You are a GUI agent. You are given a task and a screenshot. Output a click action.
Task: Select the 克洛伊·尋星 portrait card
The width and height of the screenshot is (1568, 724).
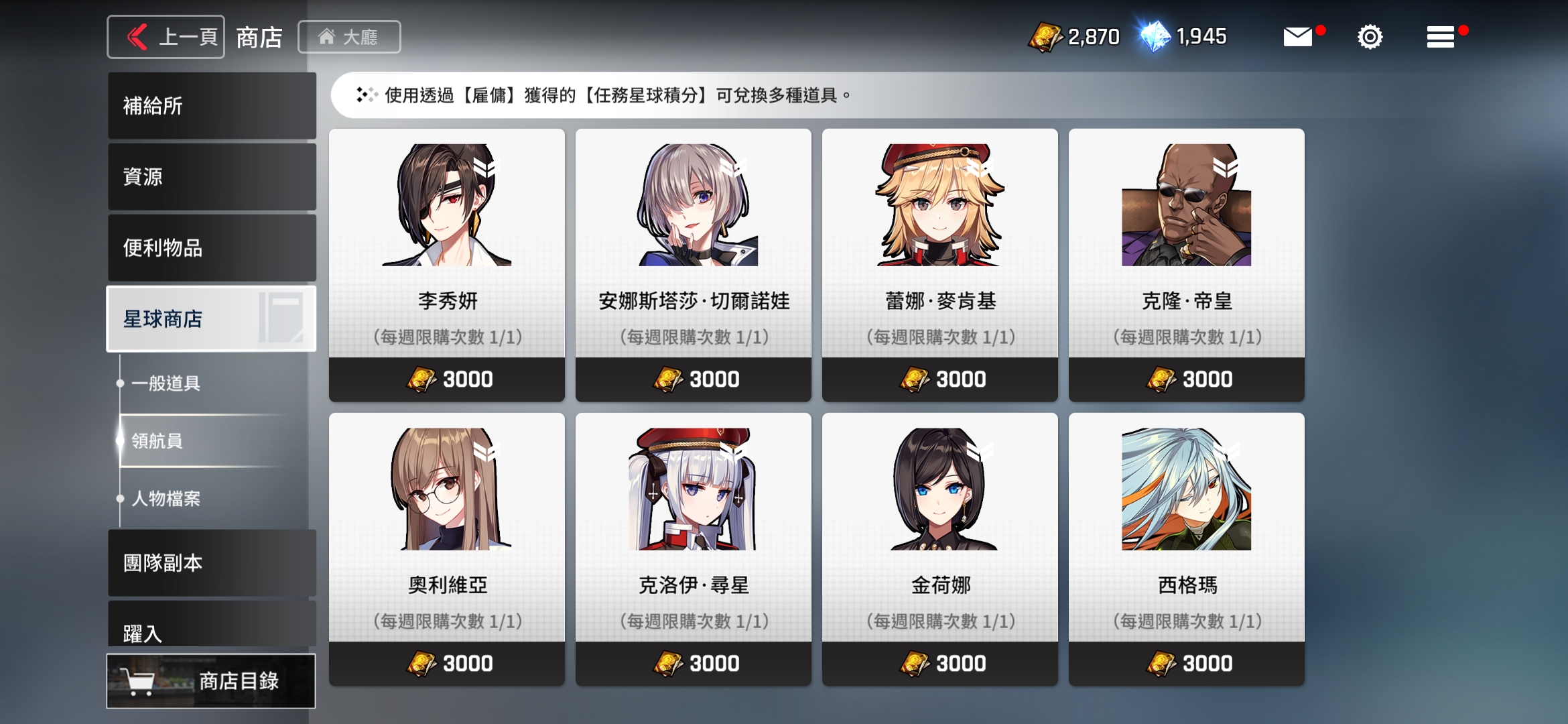point(694,550)
